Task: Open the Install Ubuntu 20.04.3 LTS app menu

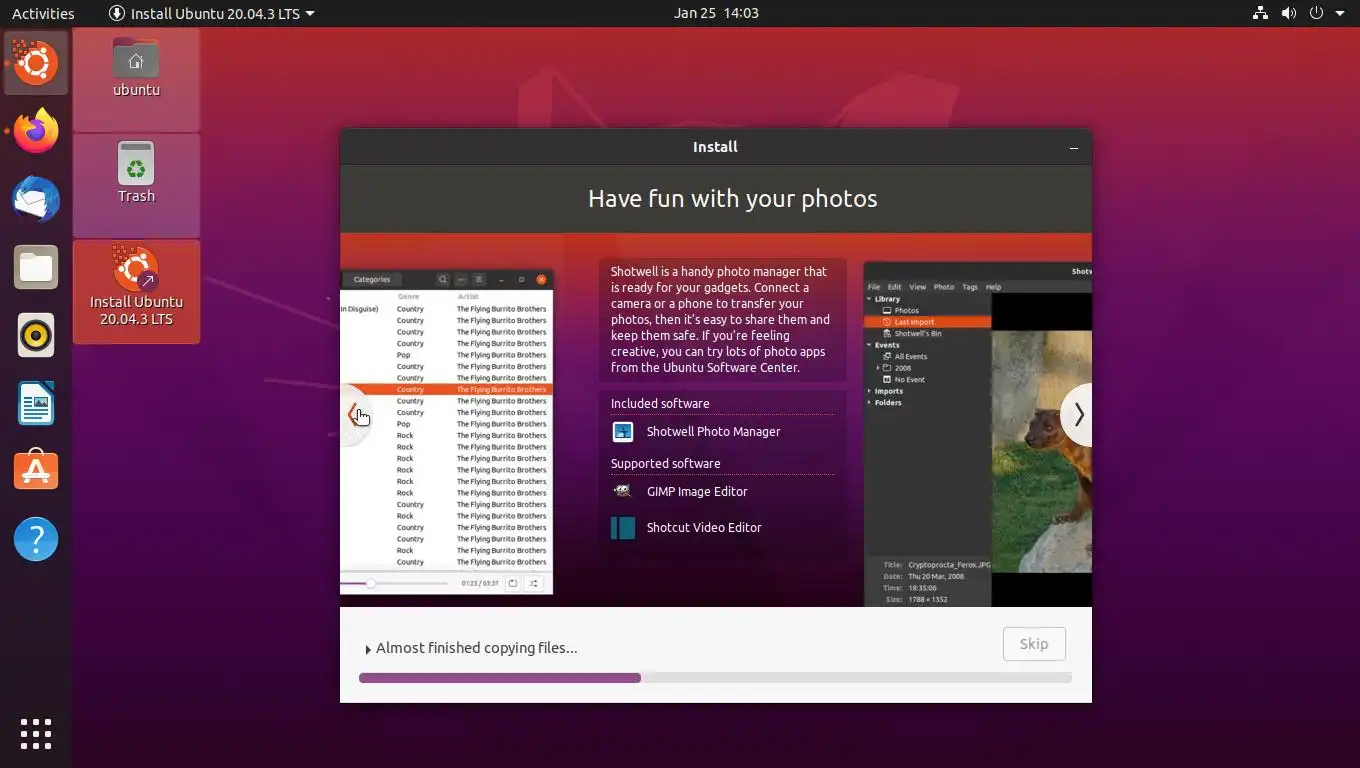Action: pyautogui.click(x=212, y=13)
